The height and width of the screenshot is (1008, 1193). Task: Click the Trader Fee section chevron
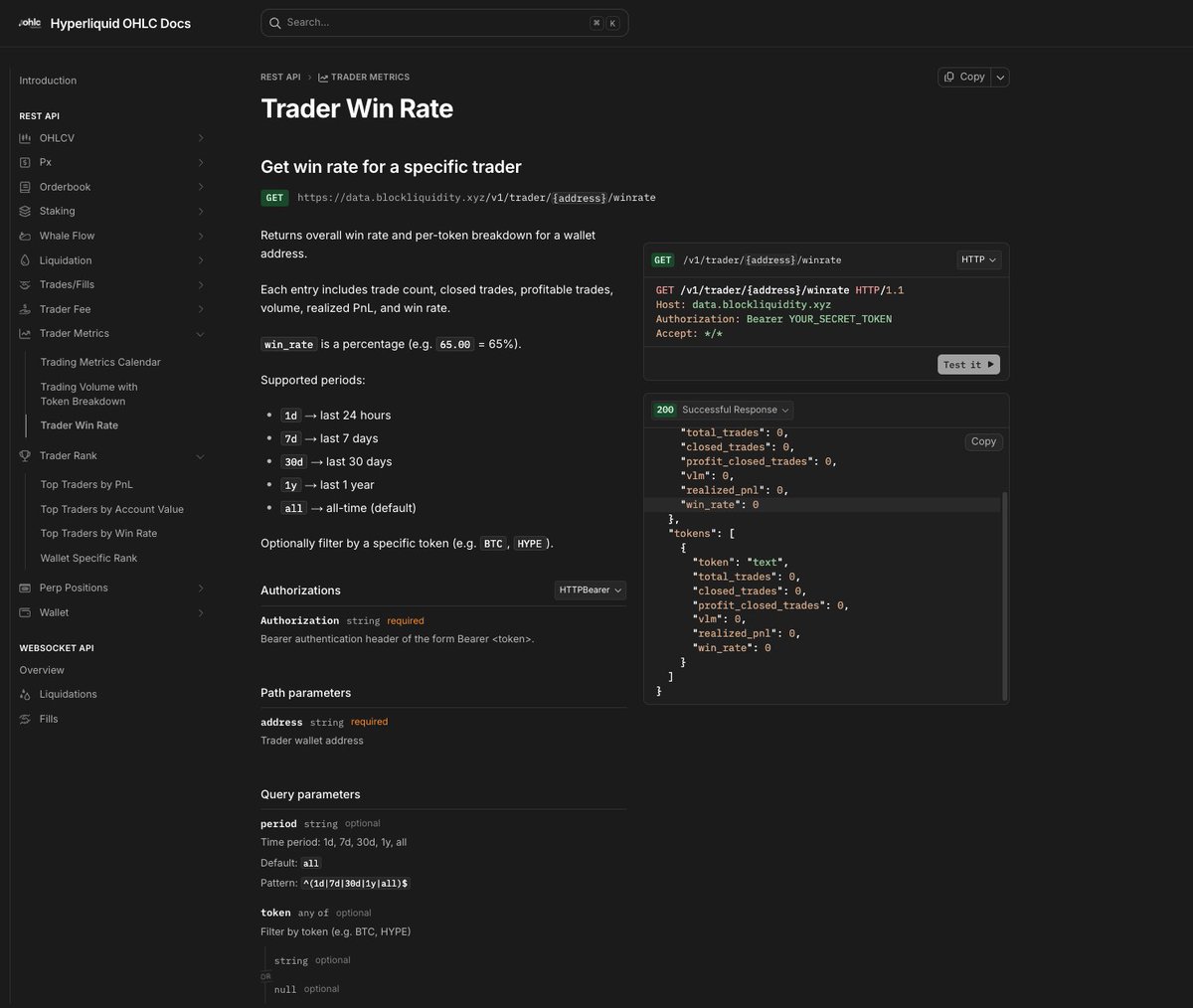click(x=201, y=309)
